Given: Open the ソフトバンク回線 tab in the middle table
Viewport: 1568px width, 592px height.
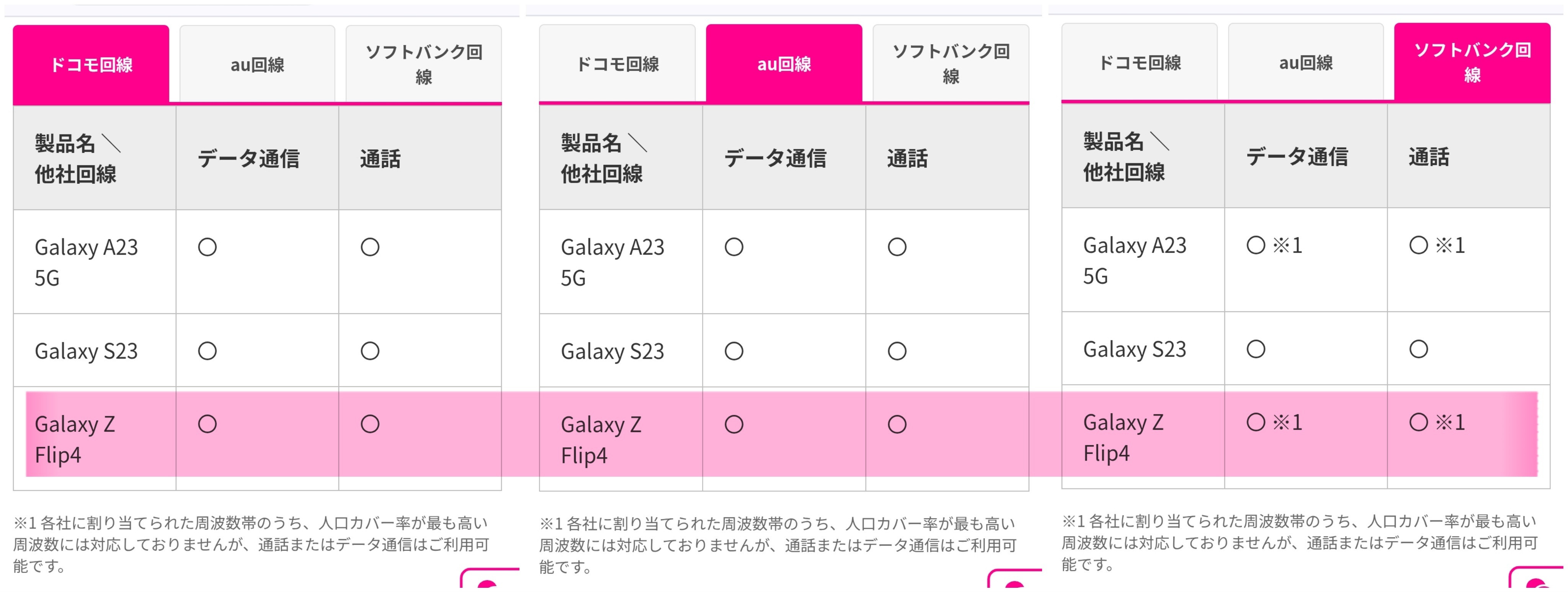Looking at the screenshot, I should (950, 63).
